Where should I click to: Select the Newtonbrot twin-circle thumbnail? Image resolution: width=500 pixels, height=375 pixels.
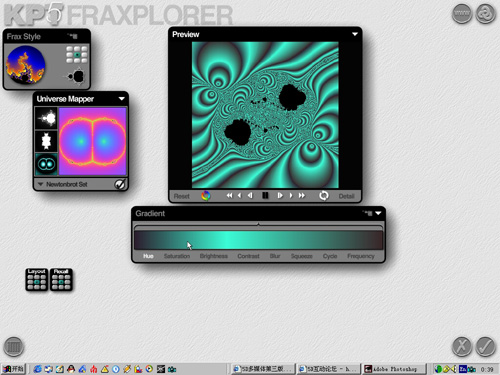click(46, 164)
